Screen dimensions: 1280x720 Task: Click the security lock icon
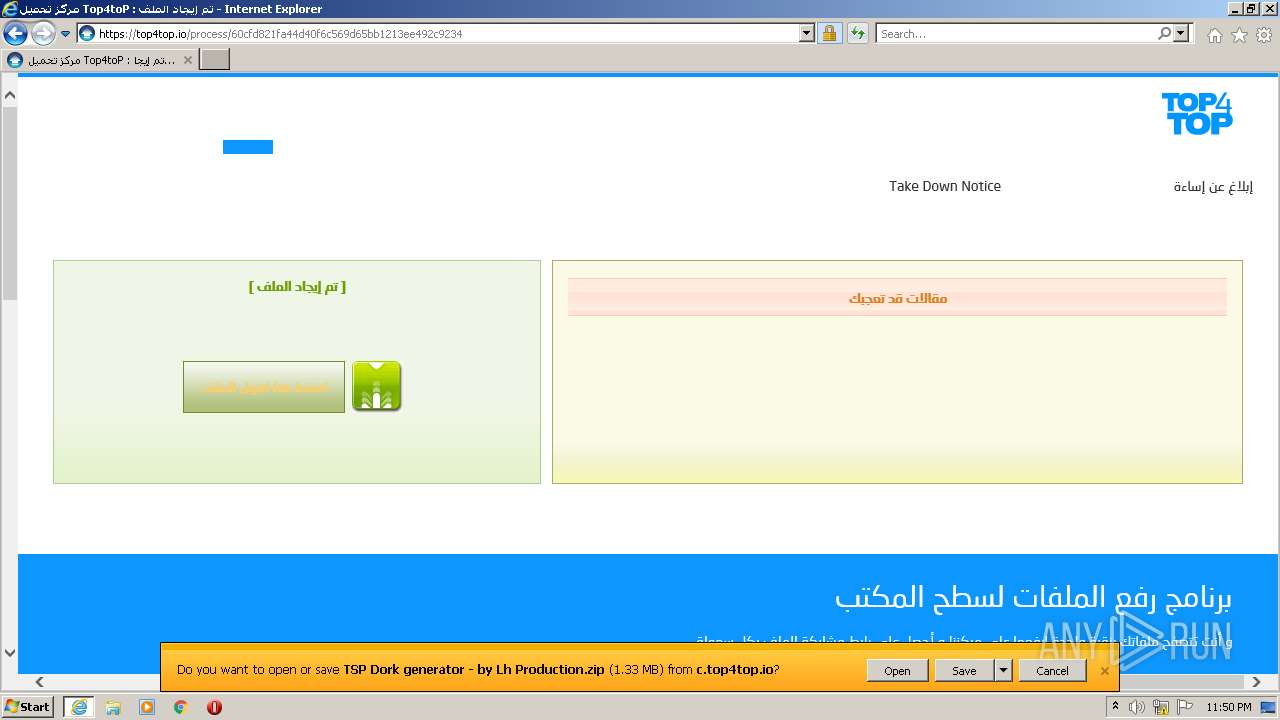(829, 33)
